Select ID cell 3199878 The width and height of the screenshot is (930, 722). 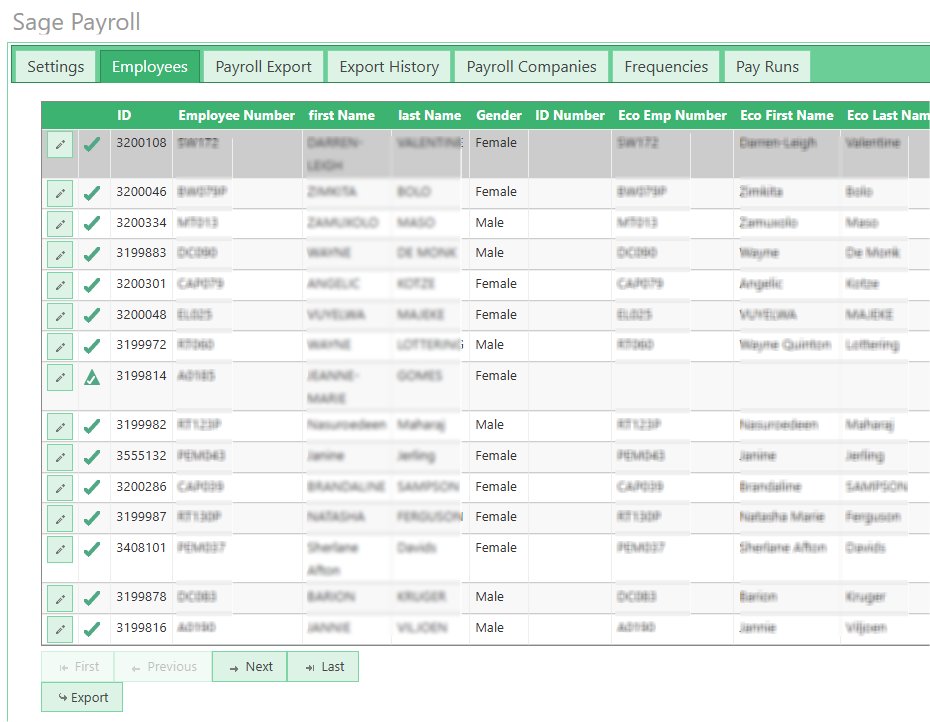tap(141, 597)
